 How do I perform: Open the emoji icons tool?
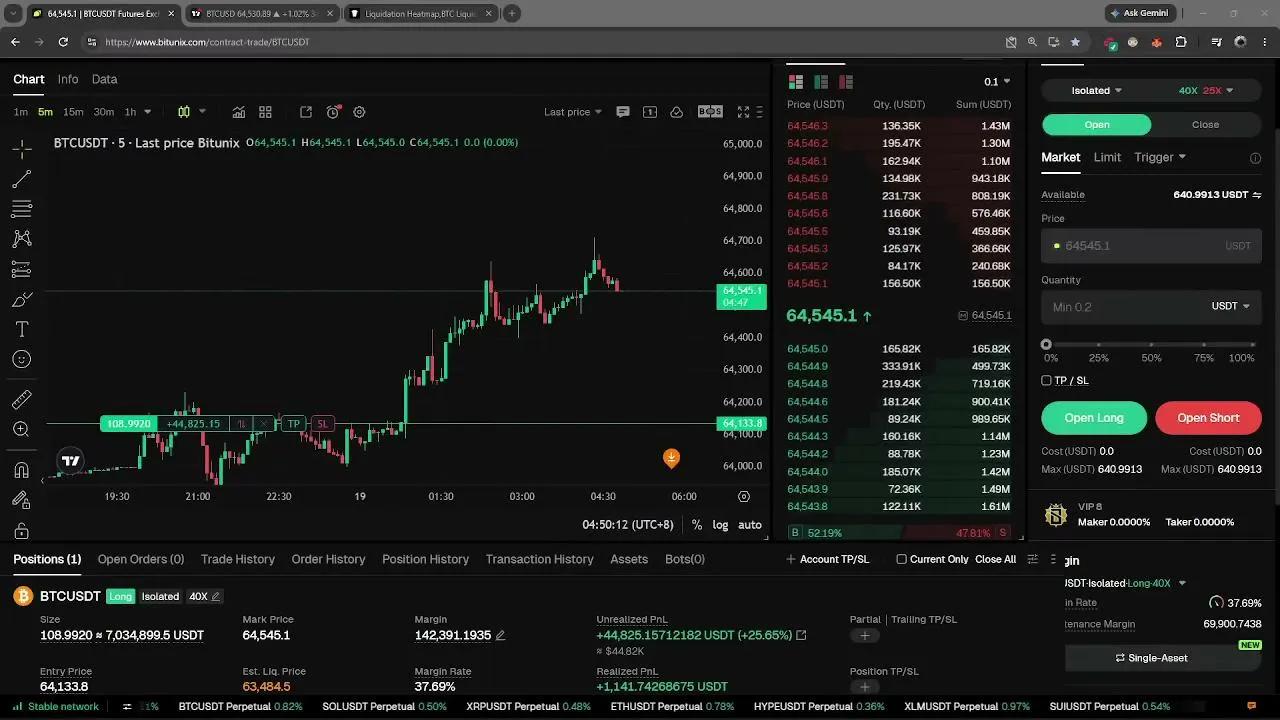click(x=21, y=359)
